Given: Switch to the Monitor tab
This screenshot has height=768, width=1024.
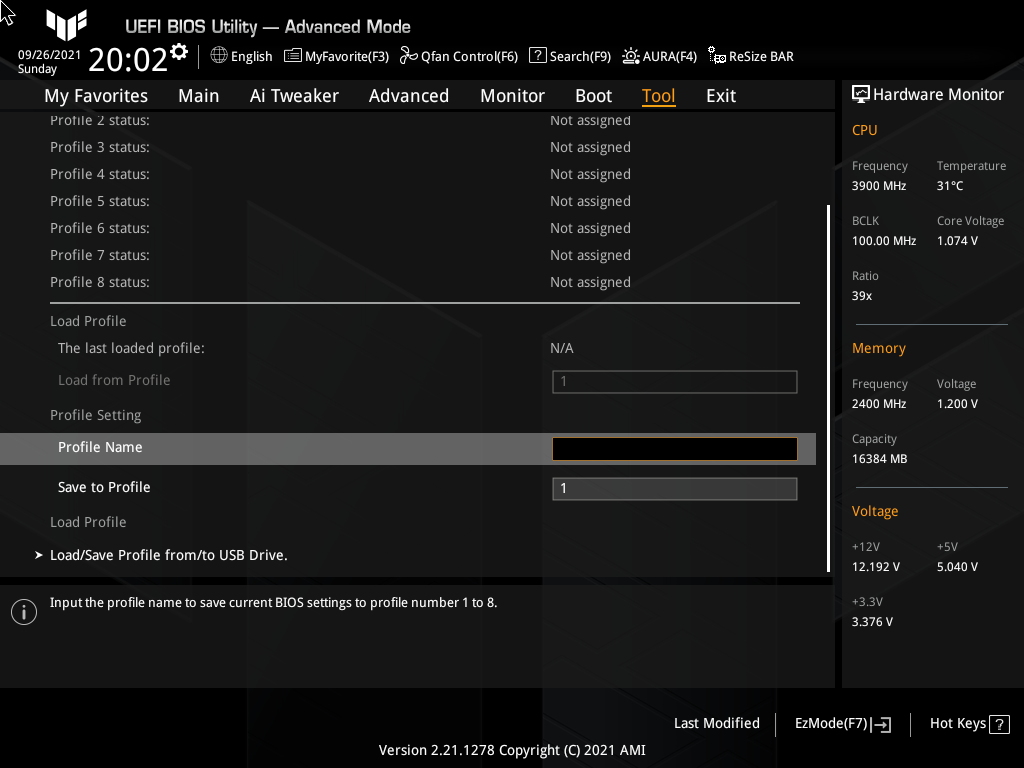Looking at the screenshot, I should pyautogui.click(x=512, y=95).
